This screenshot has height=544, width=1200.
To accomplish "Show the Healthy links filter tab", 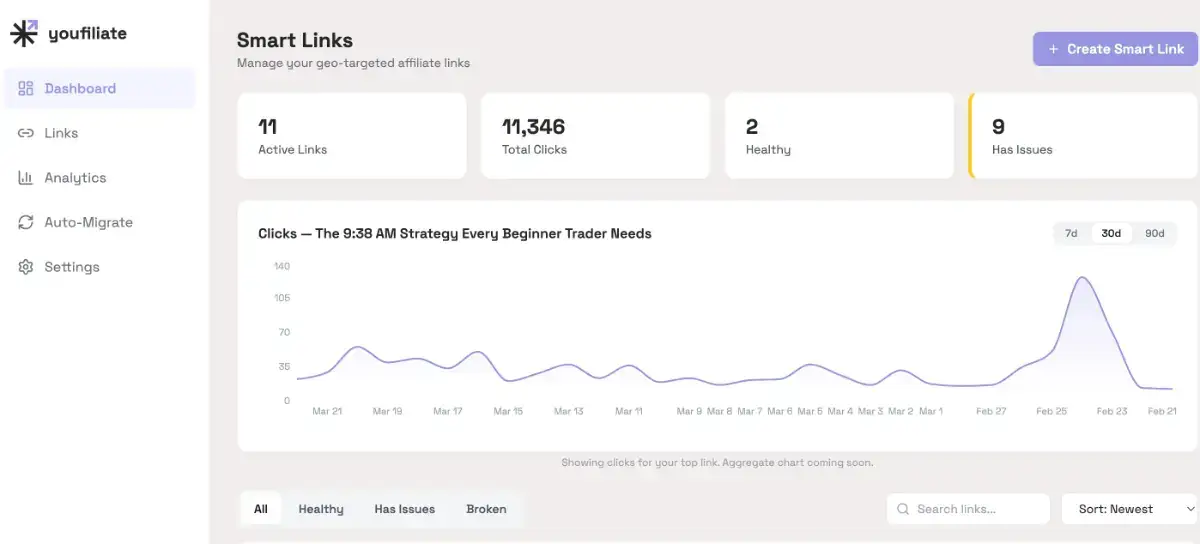I will 321,509.
